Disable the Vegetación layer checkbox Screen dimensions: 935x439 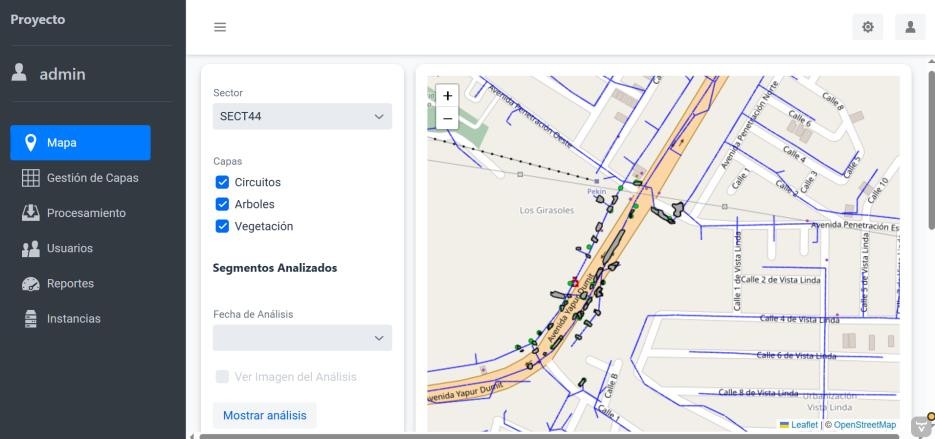222,227
